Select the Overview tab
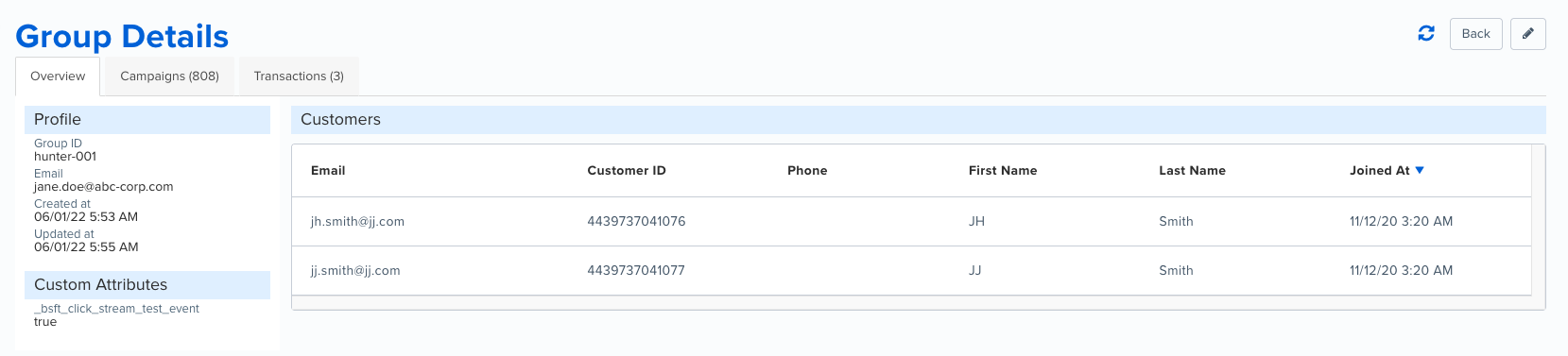The height and width of the screenshot is (356, 1568). point(58,76)
